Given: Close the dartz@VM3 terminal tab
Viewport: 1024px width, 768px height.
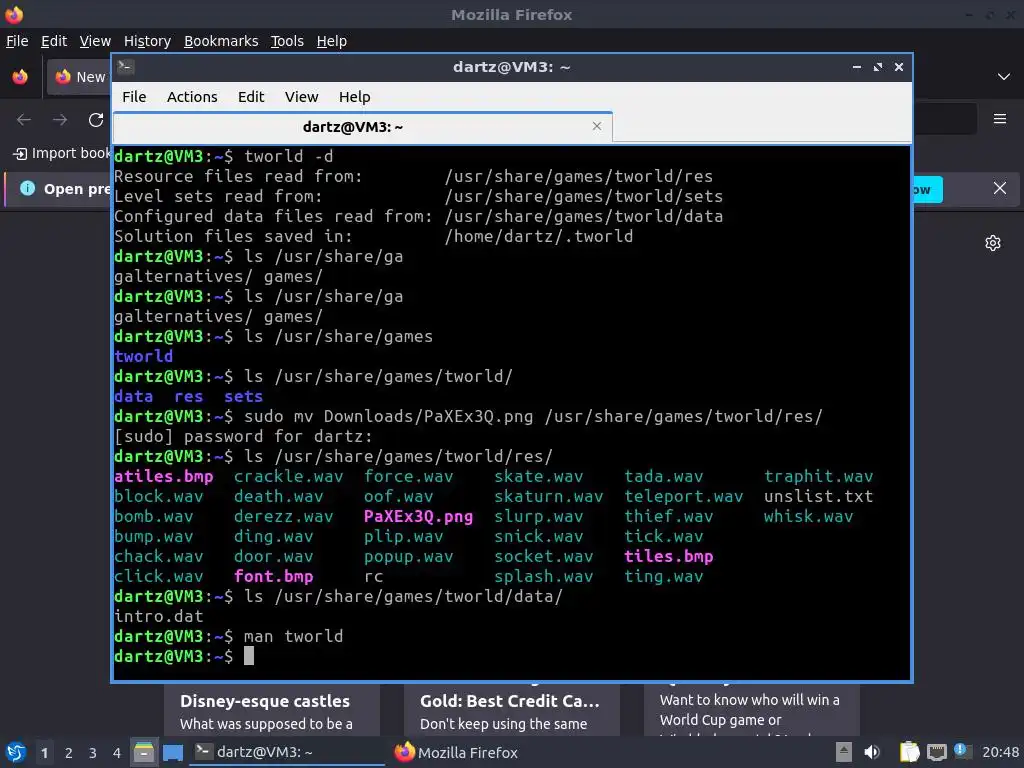Looking at the screenshot, I should coord(596,126).
